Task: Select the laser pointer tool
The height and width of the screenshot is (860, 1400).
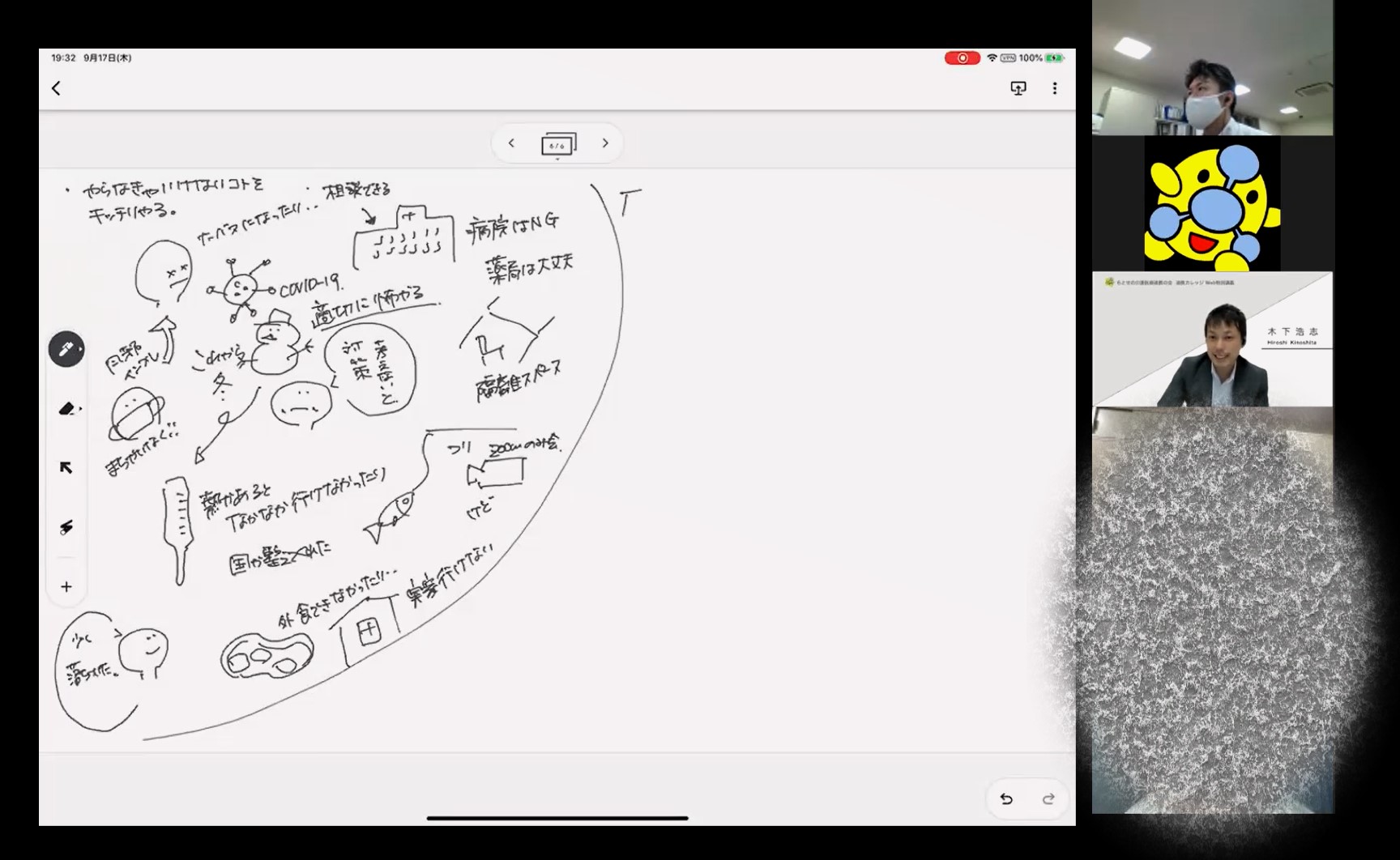Action: click(x=66, y=527)
